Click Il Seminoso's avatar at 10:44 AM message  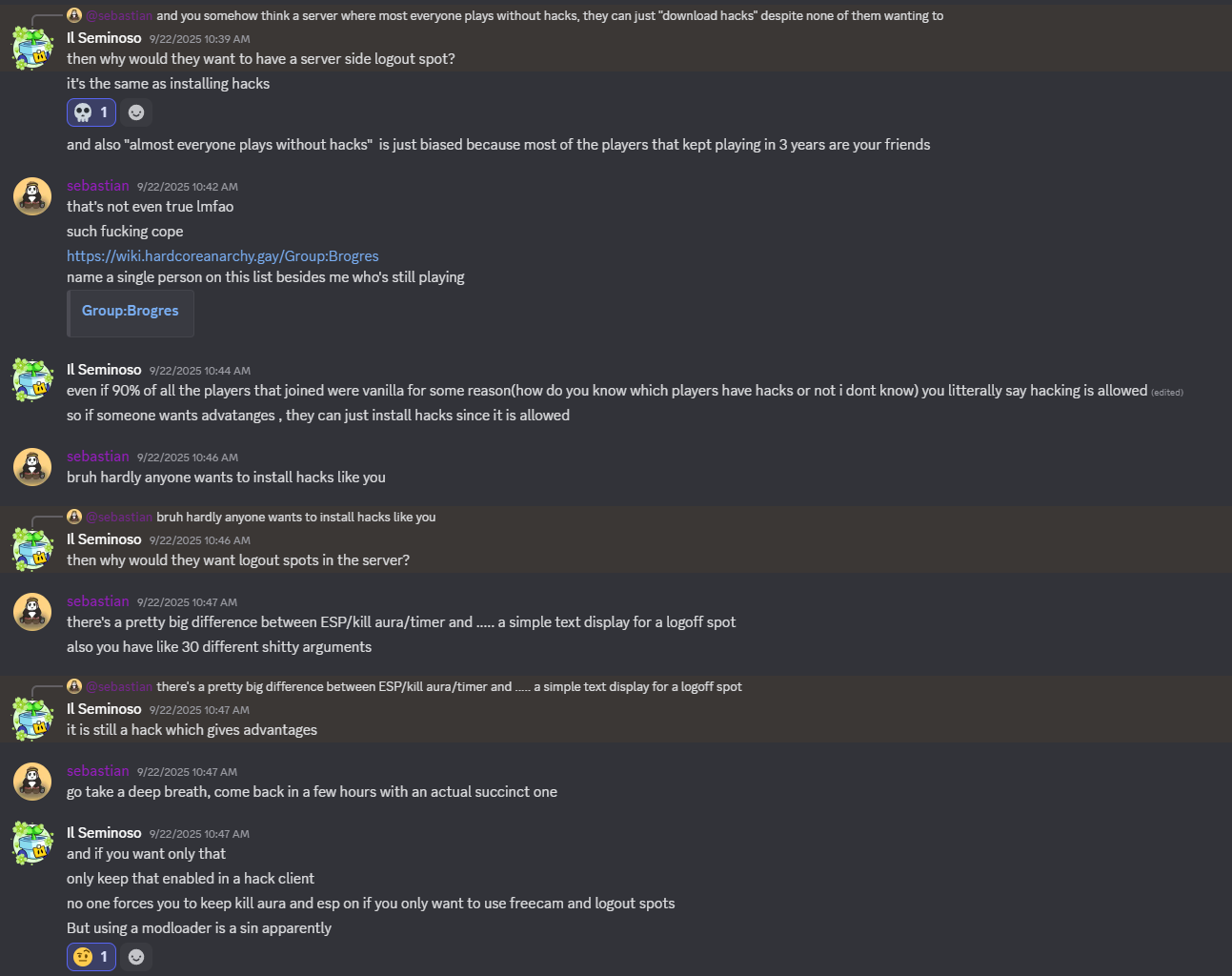click(32, 379)
